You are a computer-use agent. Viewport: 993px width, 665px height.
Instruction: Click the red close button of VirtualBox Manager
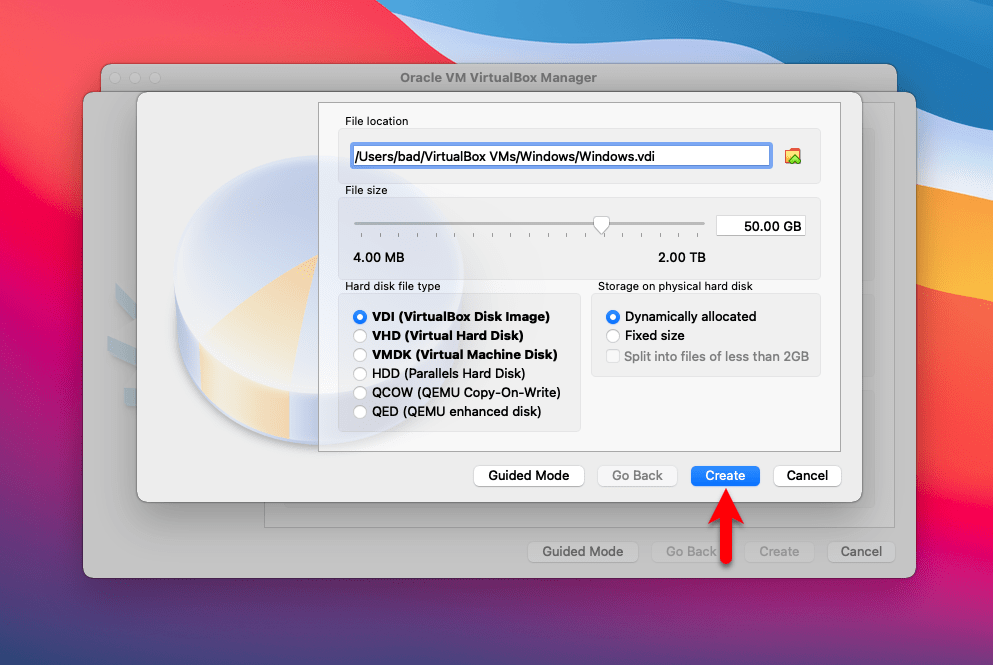pos(115,78)
